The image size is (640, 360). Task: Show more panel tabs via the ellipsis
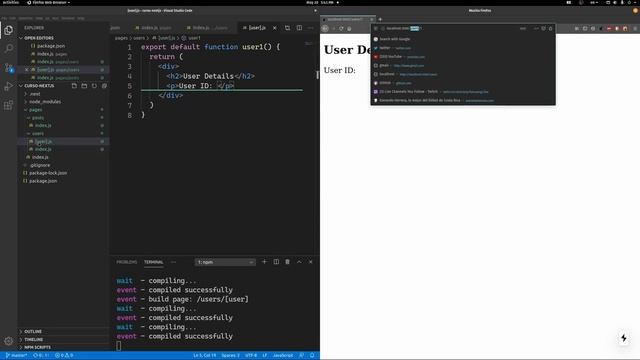[x=173, y=262]
